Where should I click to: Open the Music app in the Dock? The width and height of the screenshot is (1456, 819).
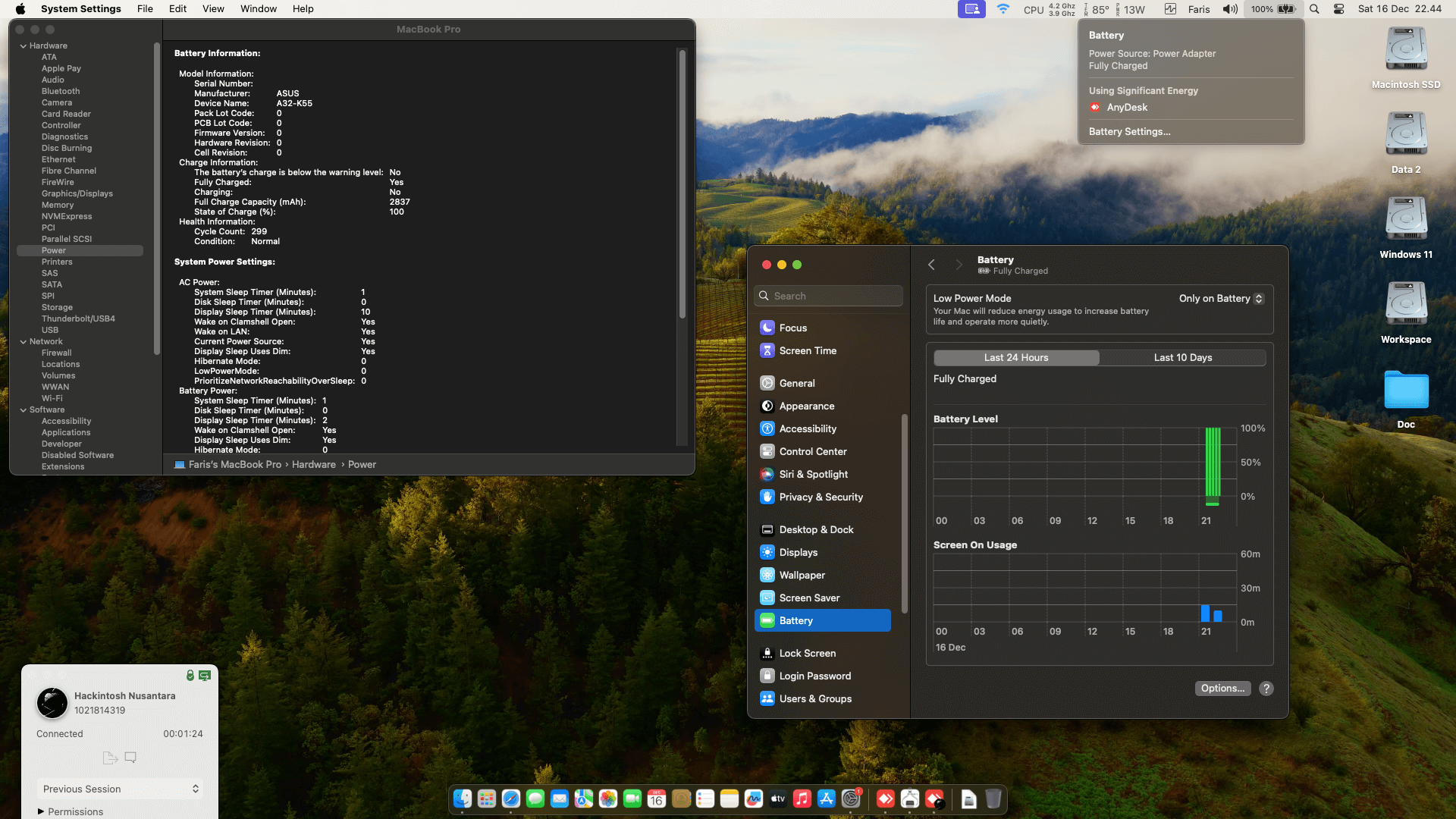click(x=802, y=799)
